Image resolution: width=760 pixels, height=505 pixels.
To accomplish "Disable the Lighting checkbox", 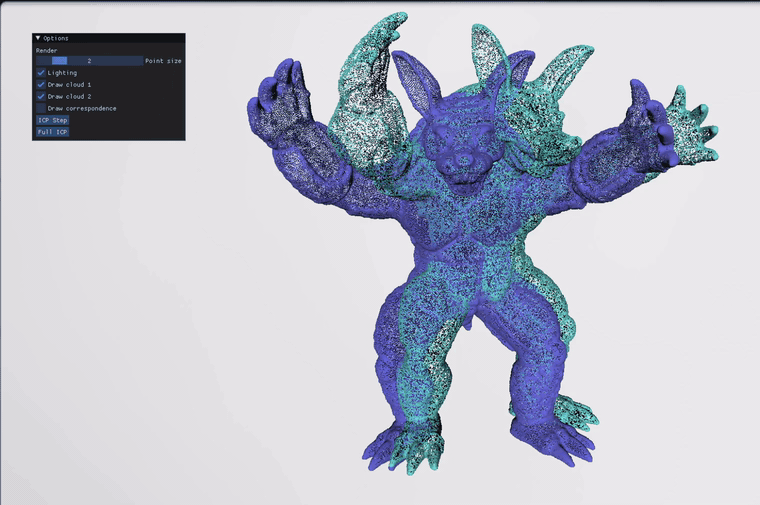I will (41, 73).
